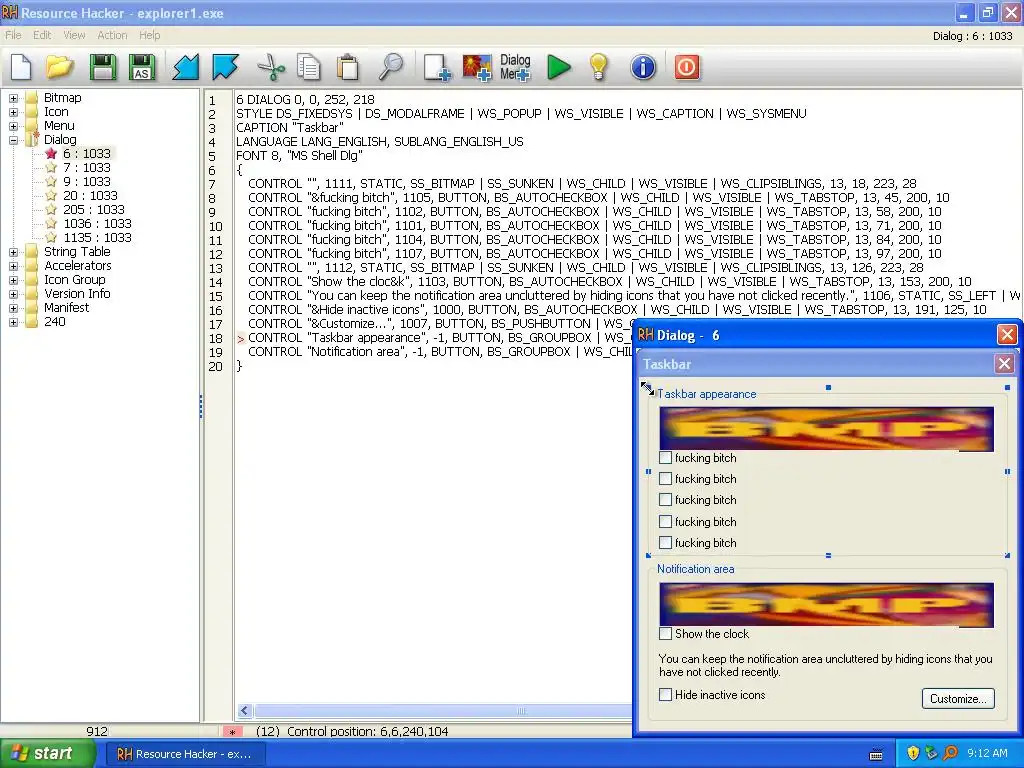Click the yellow light bulb icon
Viewport: 1024px width, 768px height.
pos(598,67)
